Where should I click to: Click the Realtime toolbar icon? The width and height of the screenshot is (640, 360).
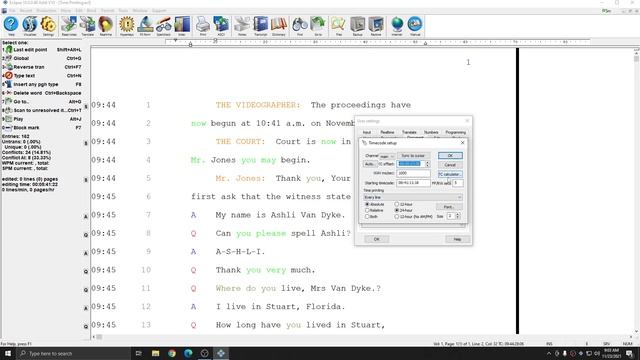(x=106, y=25)
